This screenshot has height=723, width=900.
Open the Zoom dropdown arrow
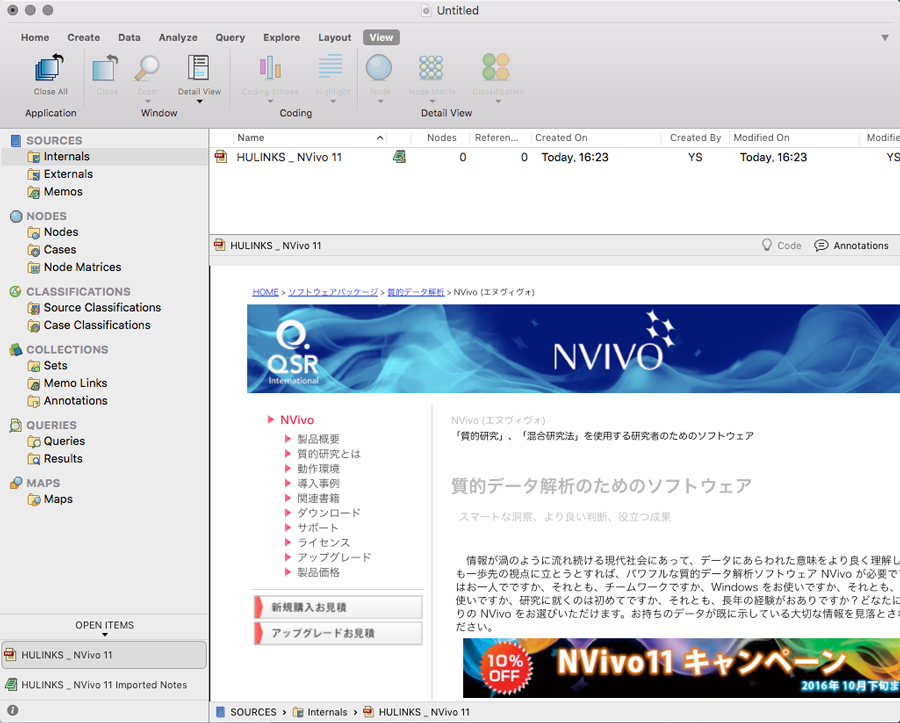[148, 102]
